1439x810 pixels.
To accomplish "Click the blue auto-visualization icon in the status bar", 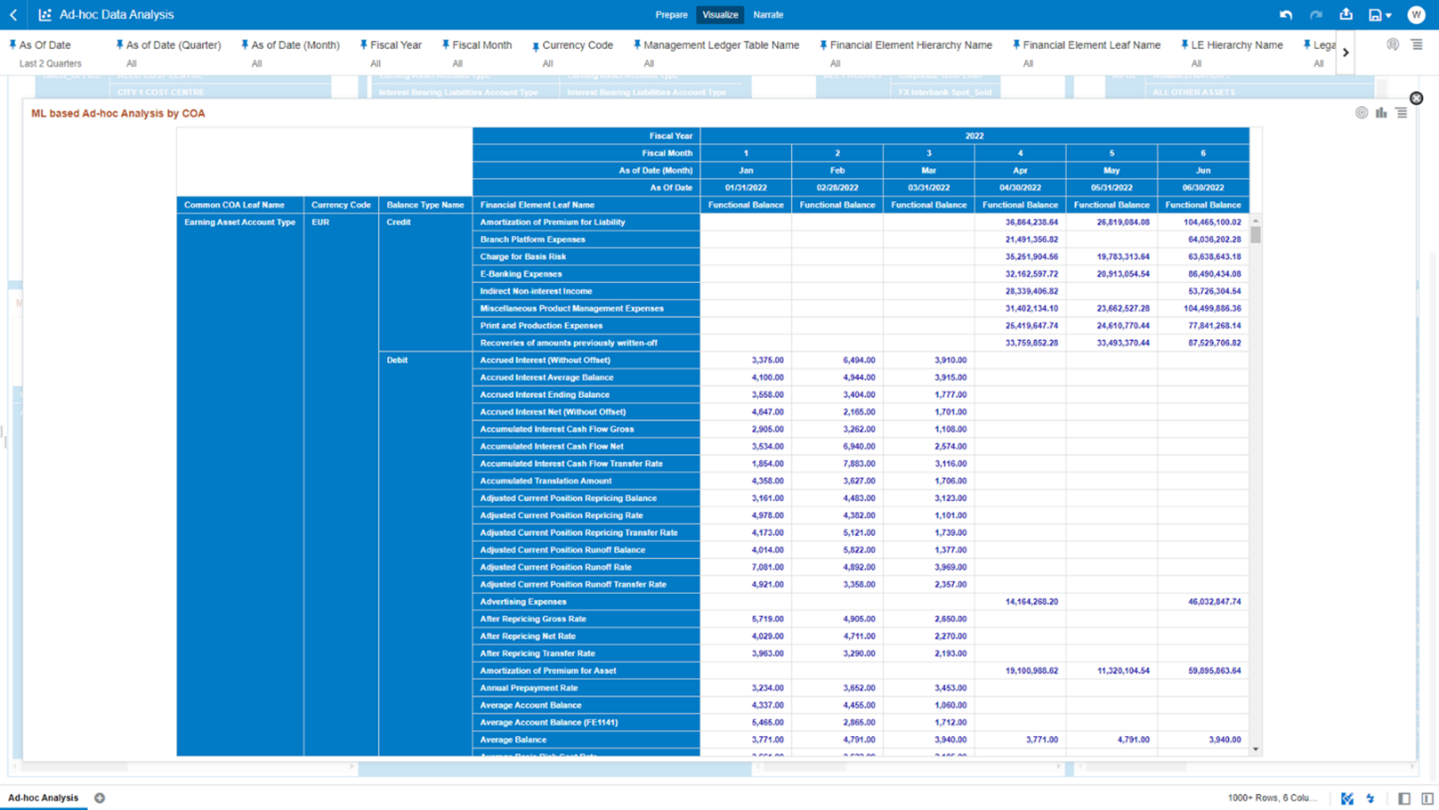I will pos(1347,798).
